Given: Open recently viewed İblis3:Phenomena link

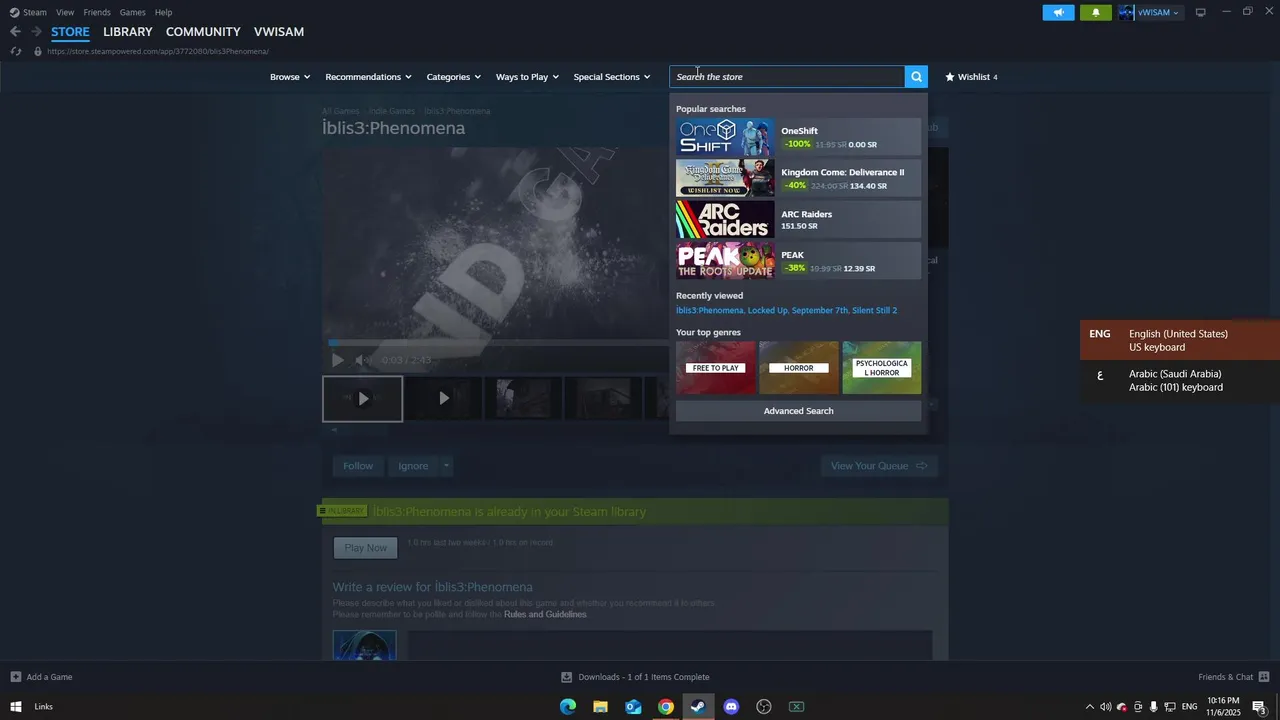Looking at the screenshot, I should pos(709,310).
